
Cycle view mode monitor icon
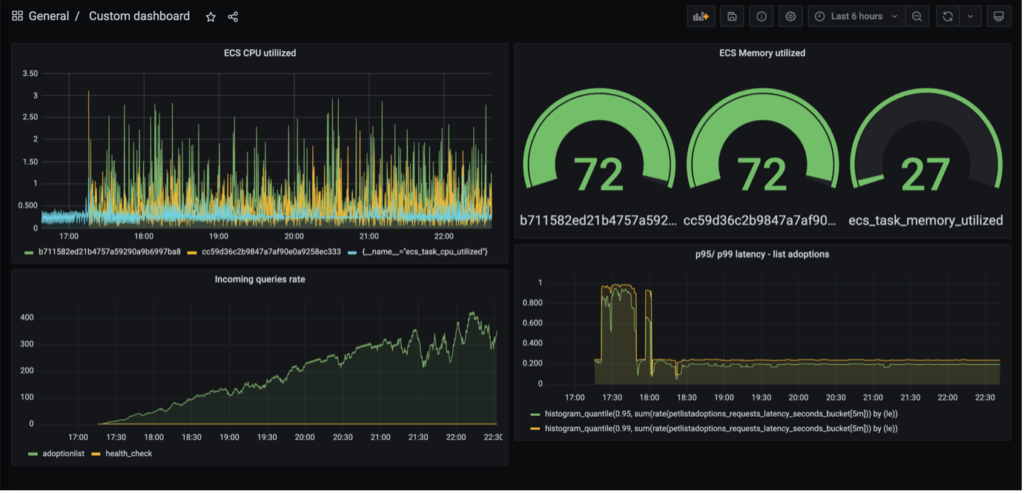tap(998, 16)
